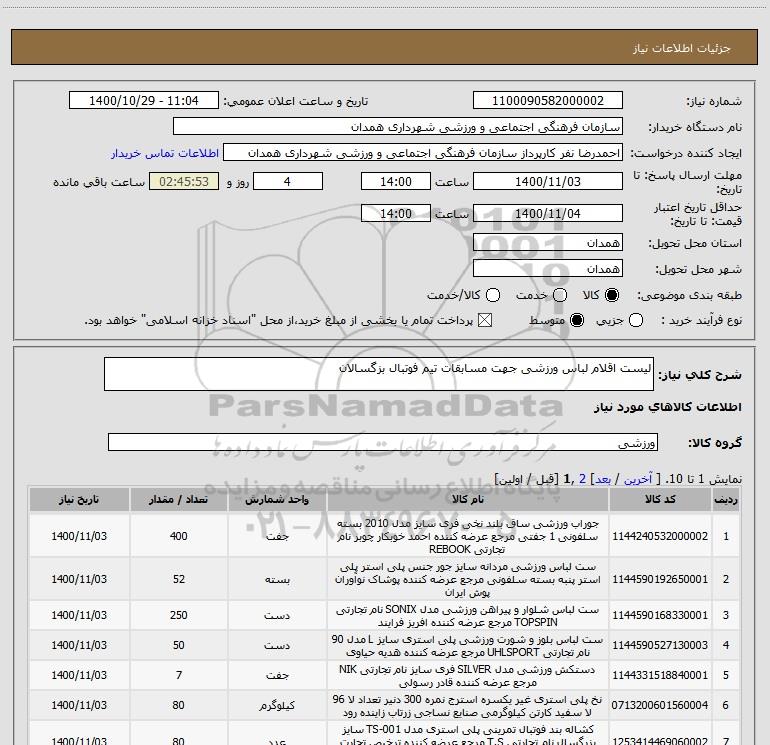Go to the آخرین page link
Screen dimensions: 770x745
pyautogui.click(x=638, y=479)
